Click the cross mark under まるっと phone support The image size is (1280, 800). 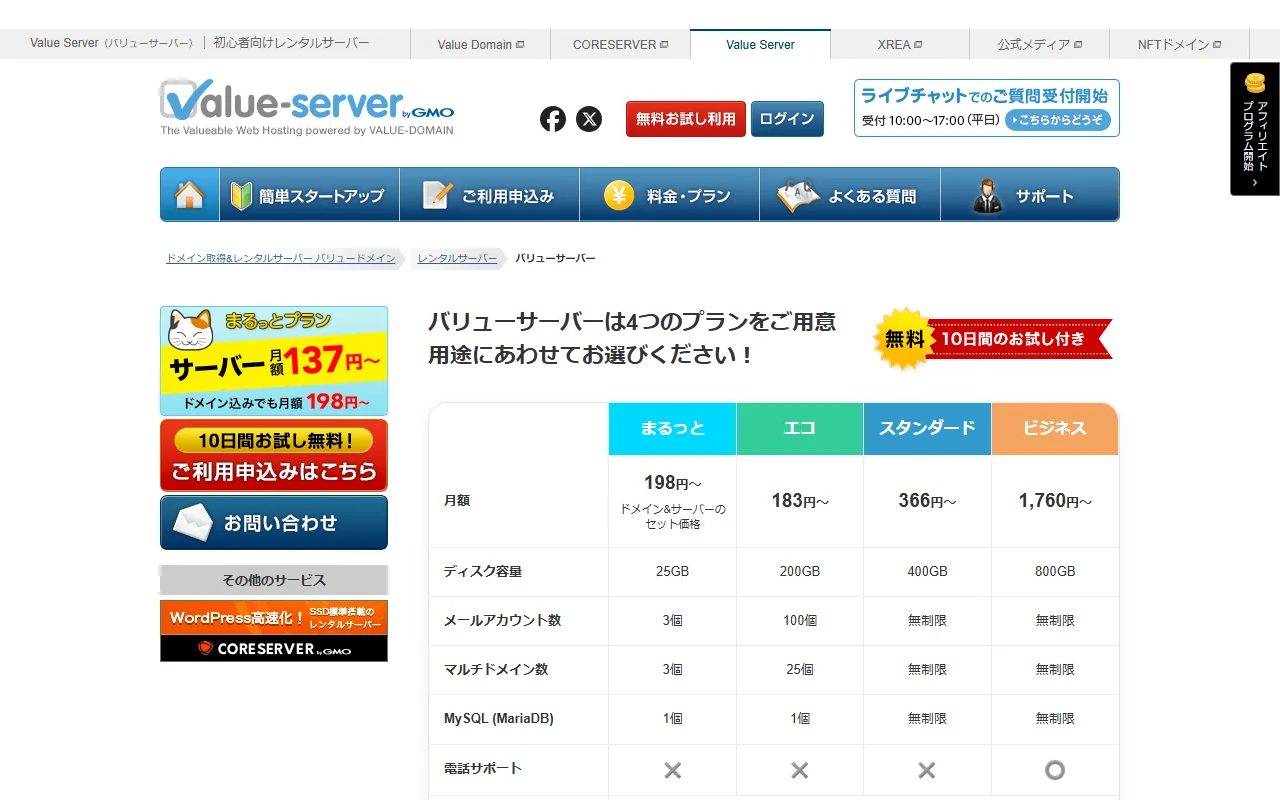[673, 770]
